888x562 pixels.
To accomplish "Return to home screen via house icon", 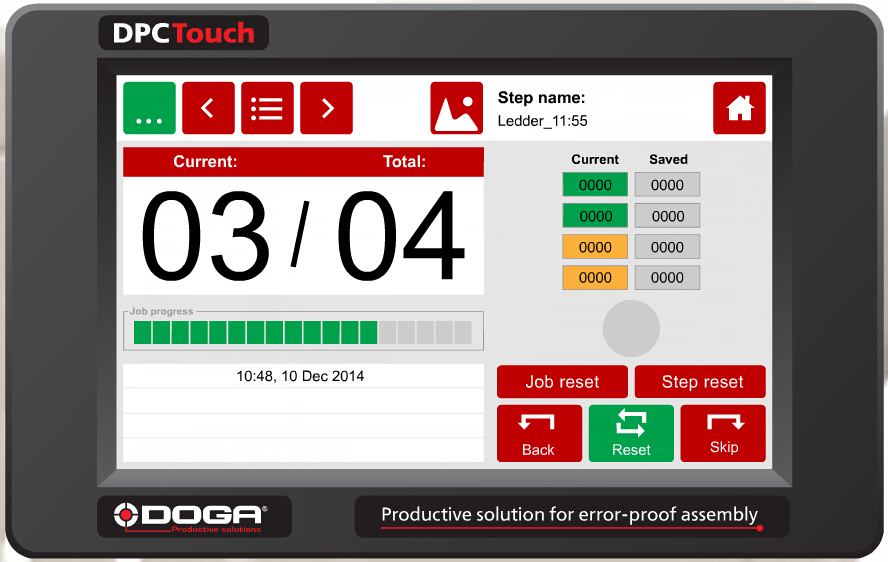I will (x=739, y=108).
